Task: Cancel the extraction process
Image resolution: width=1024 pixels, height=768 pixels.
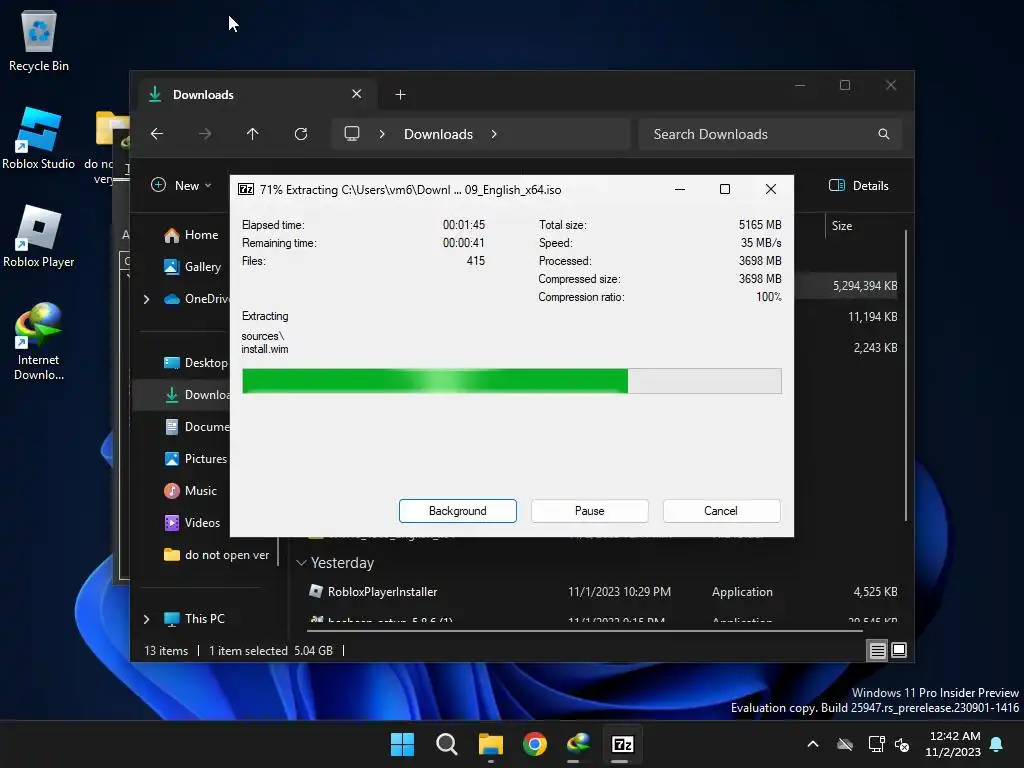Action: [721, 511]
